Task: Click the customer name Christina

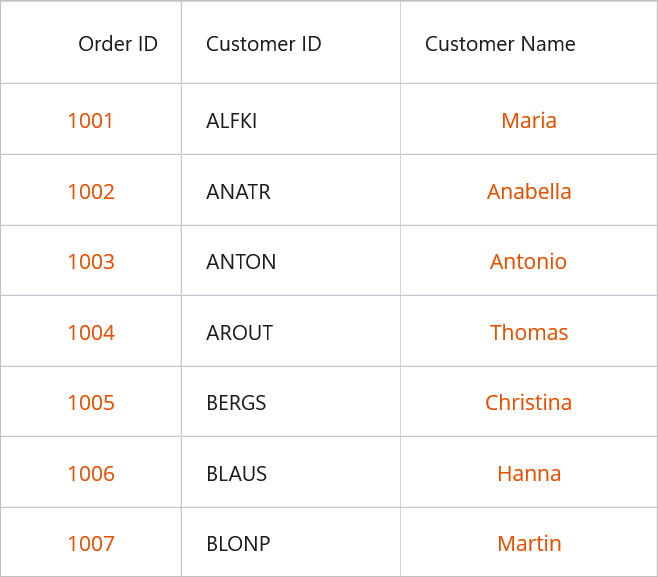Action: pos(529,403)
